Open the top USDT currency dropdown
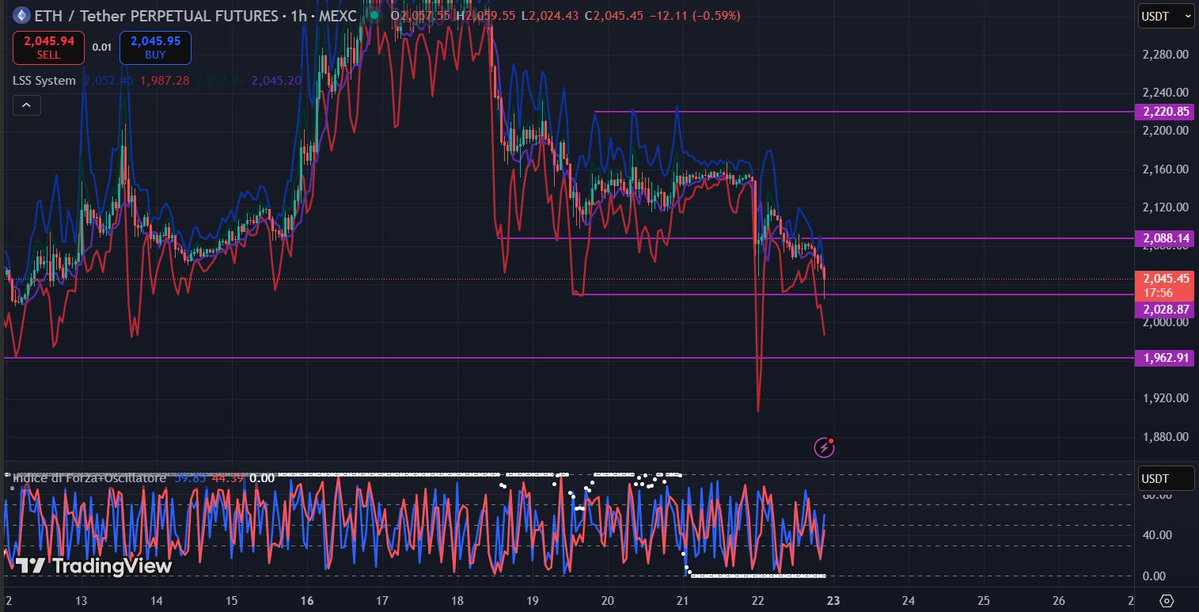 [1165, 16]
